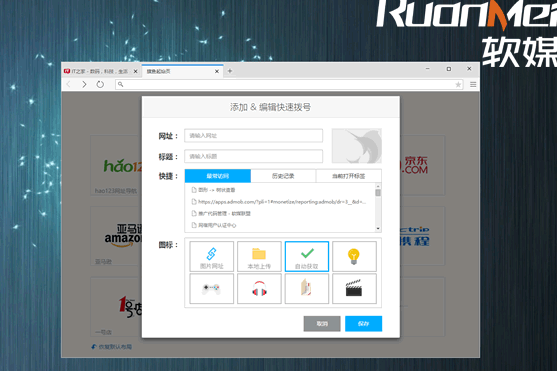The height and width of the screenshot is (371, 557).
Task: Click the scroll-up arrow of the shortcut list
Action: 378,186
